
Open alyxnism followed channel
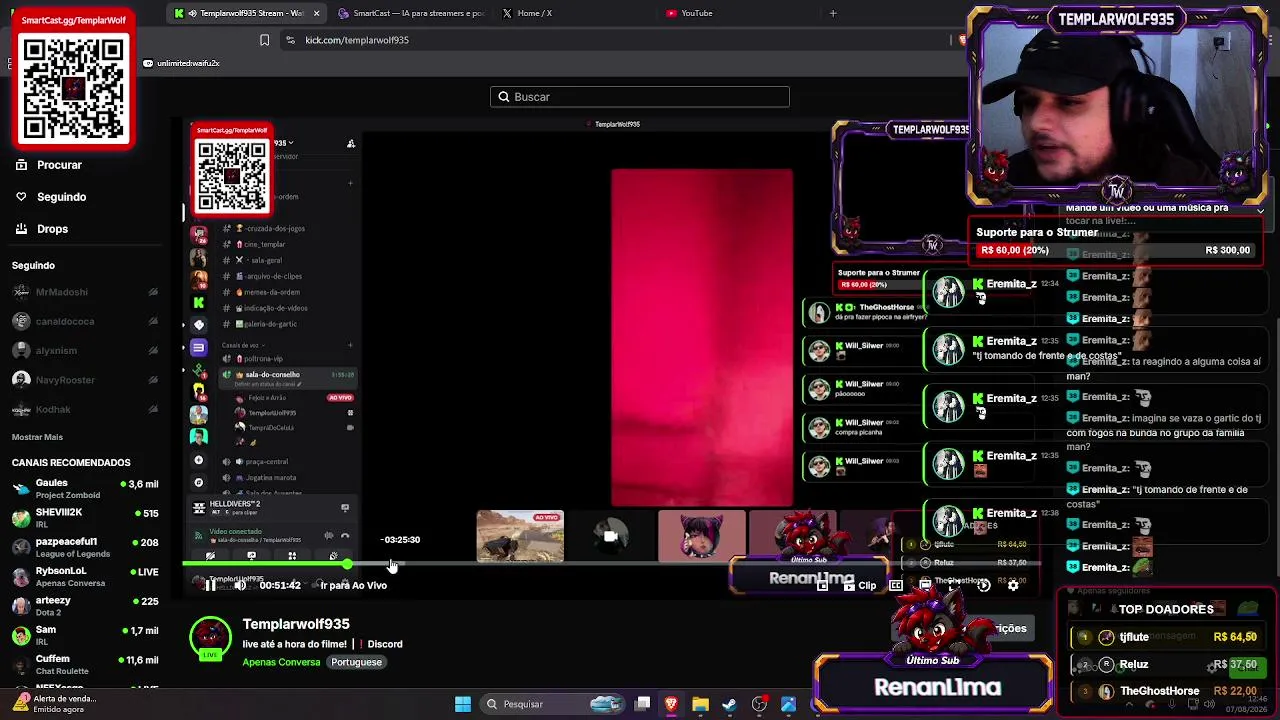85,351
